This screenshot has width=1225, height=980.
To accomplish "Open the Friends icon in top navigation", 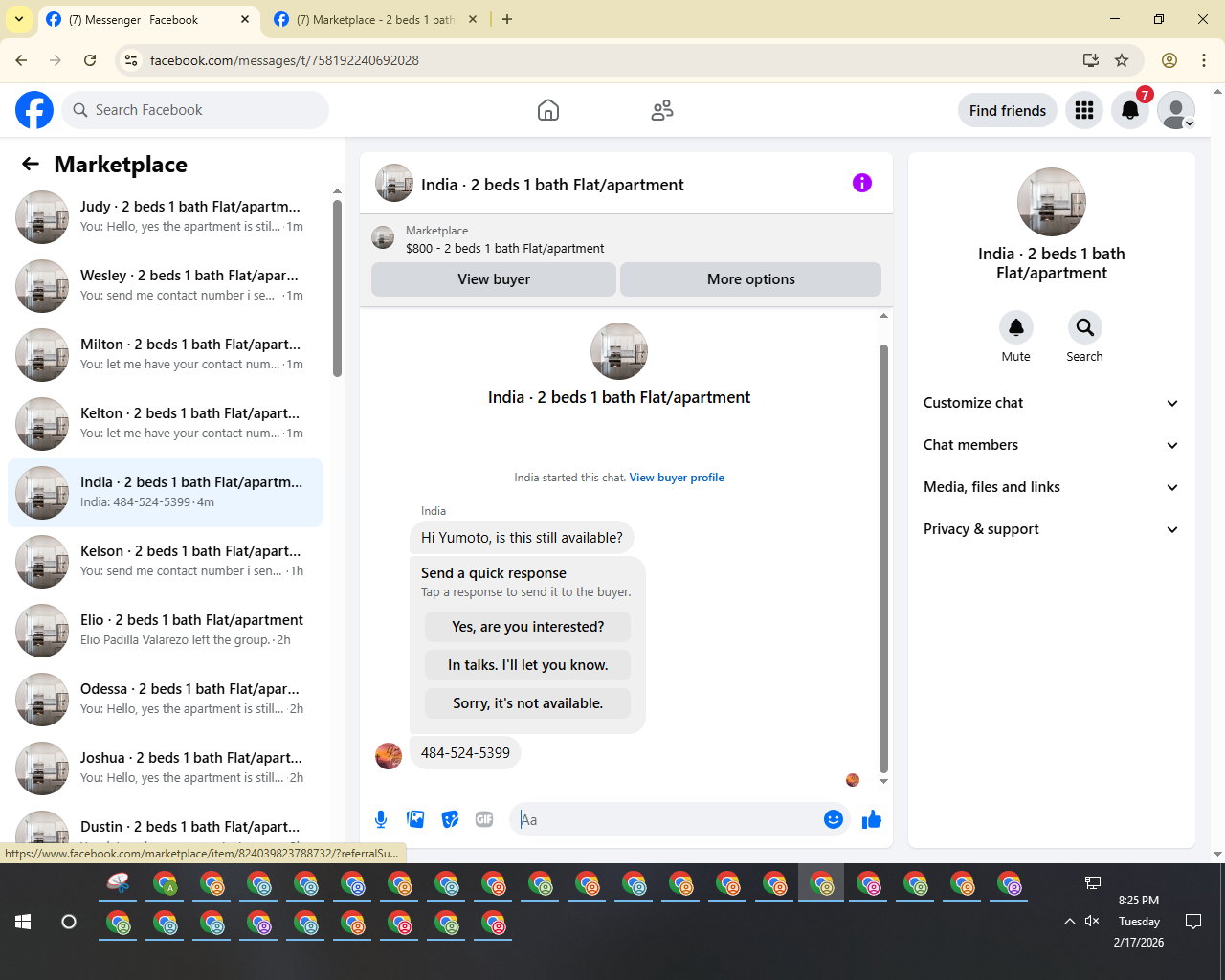I will tap(662, 110).
